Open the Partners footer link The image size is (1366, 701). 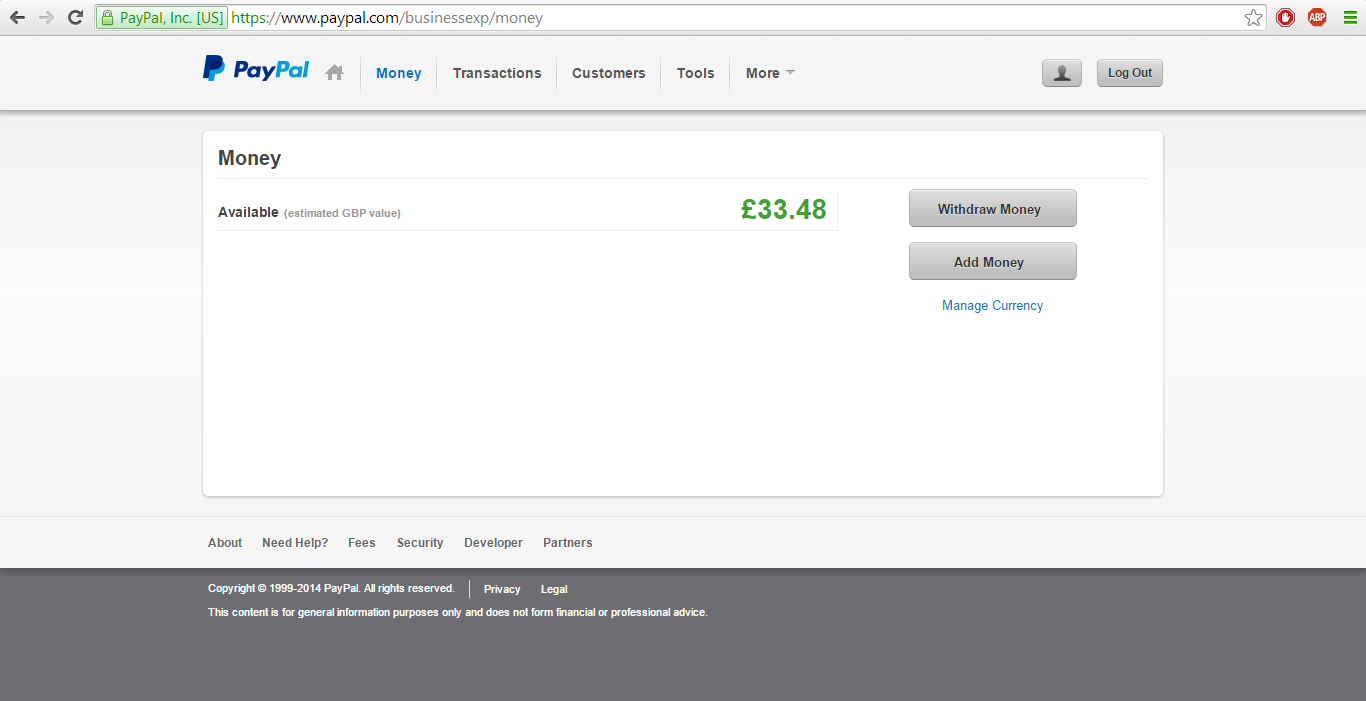(x=568, y=543)
